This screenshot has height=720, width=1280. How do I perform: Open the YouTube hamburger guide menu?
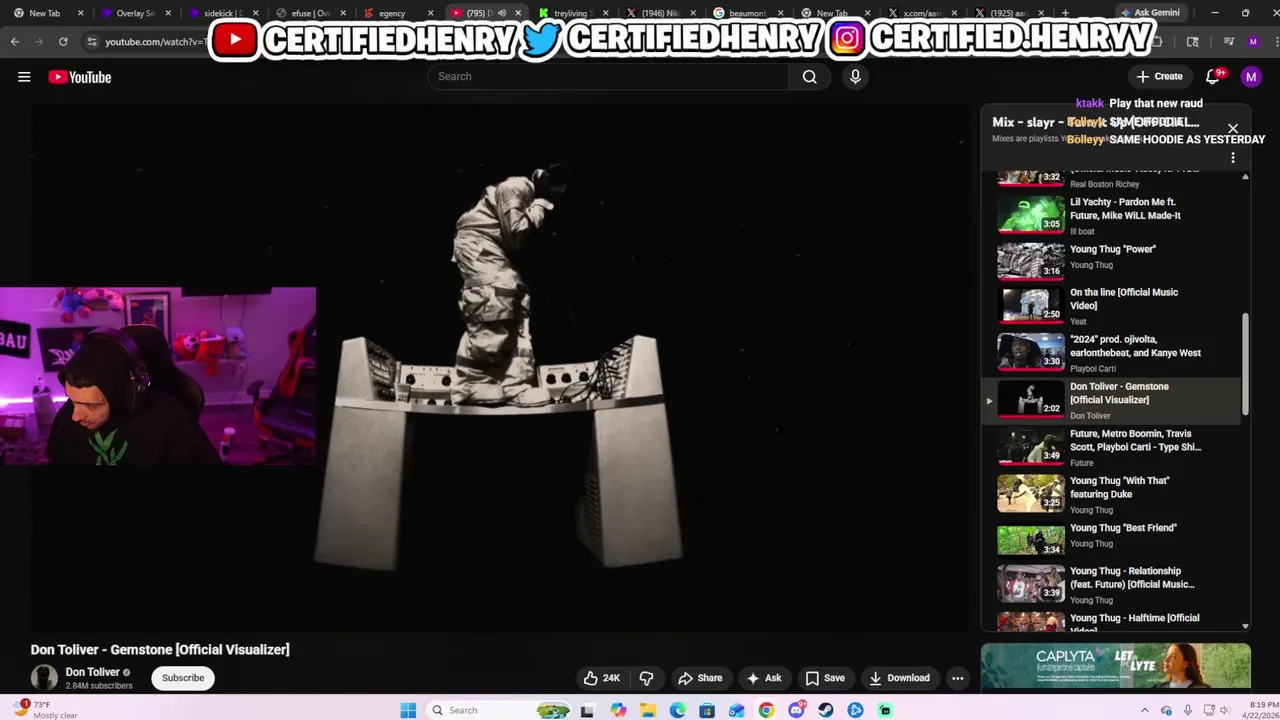[24, 77]
